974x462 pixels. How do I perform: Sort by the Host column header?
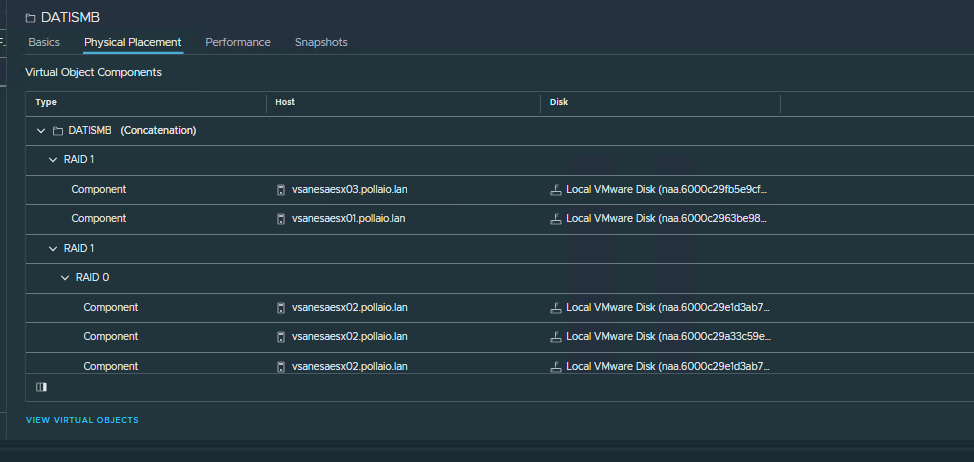click(285, 102)
